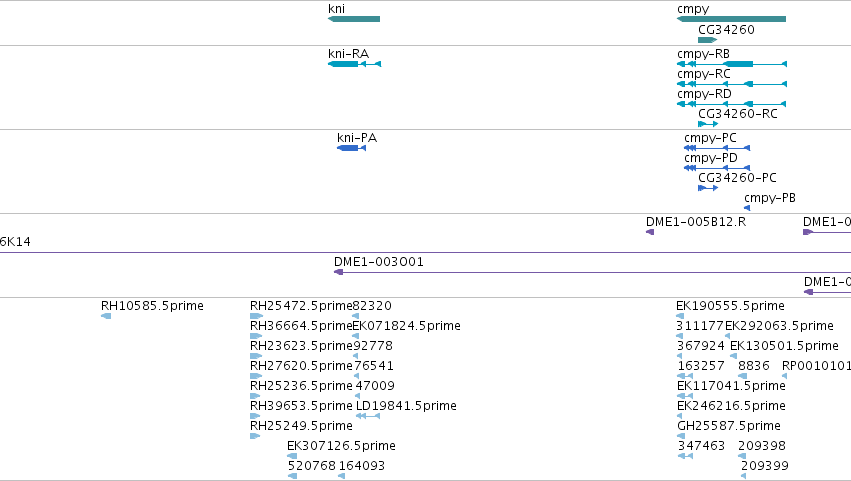851x481 pixels.
Task: Click the DME1-003O01 feature label
Action: [x=379, y=262]
